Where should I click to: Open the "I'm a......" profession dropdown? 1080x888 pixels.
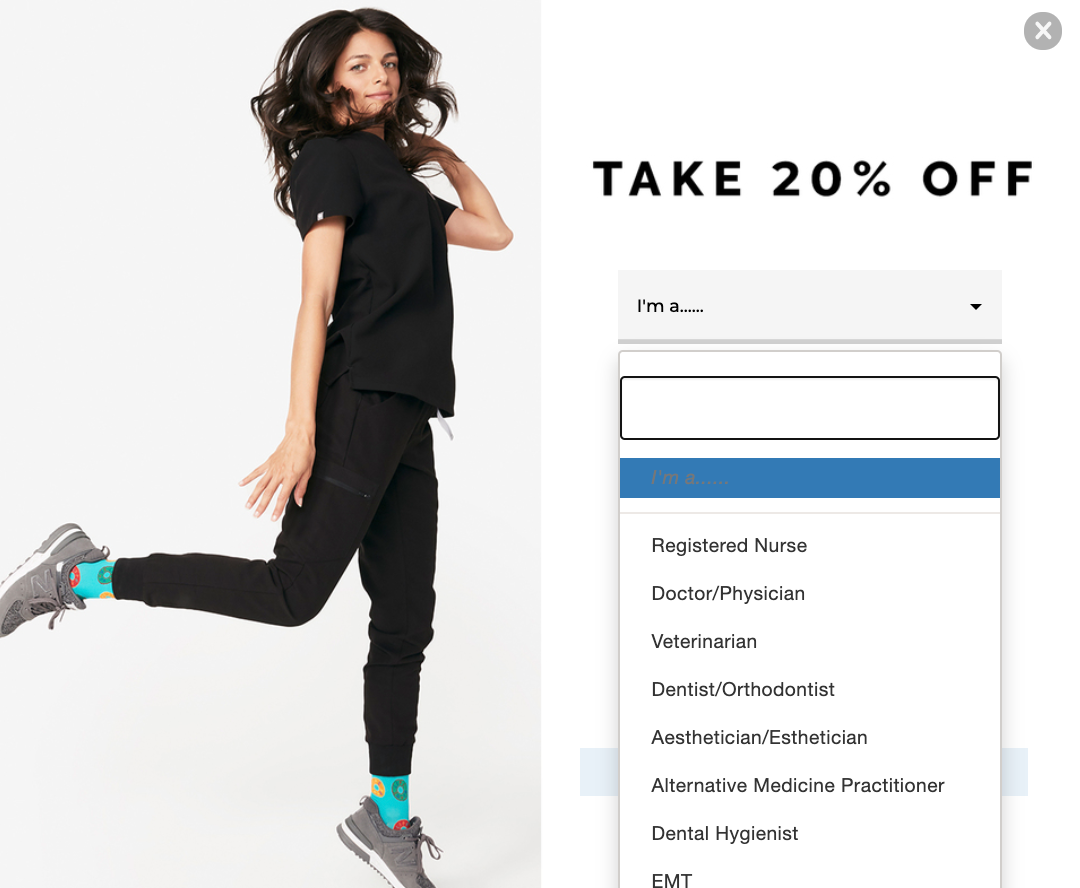coord(809,306)
